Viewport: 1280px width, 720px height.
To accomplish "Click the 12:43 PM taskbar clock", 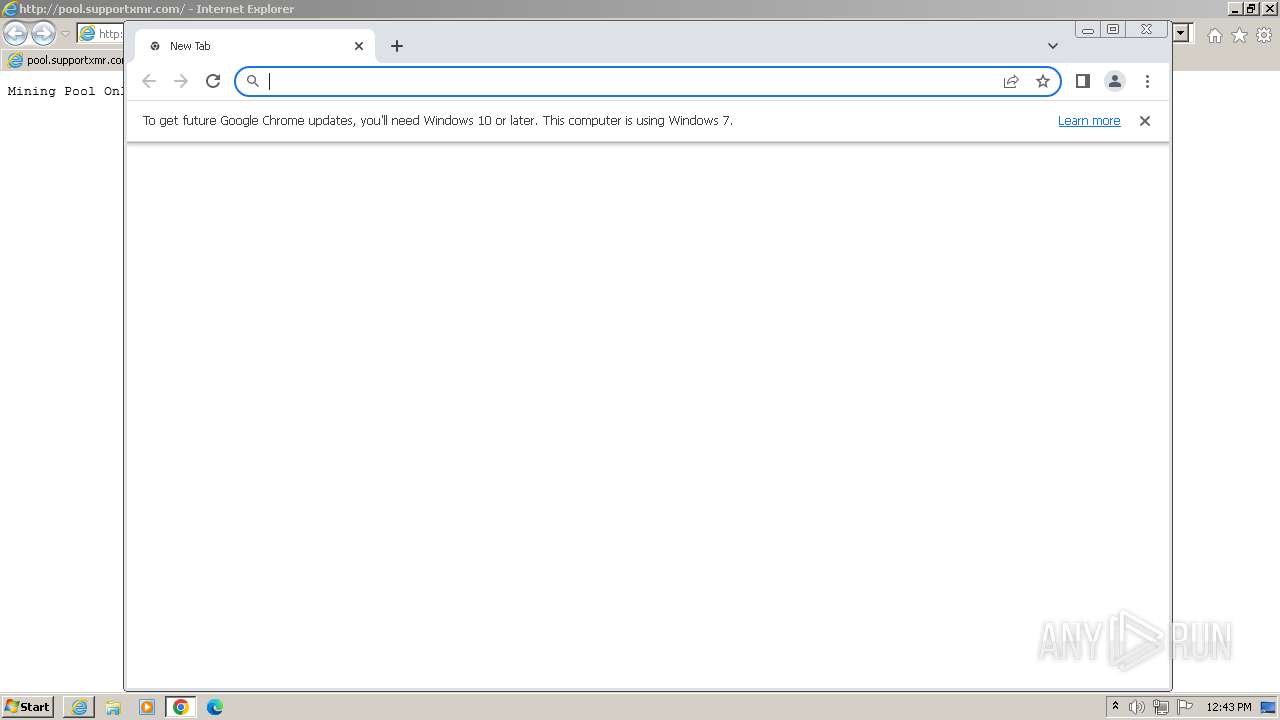I will pos(1229,707).
